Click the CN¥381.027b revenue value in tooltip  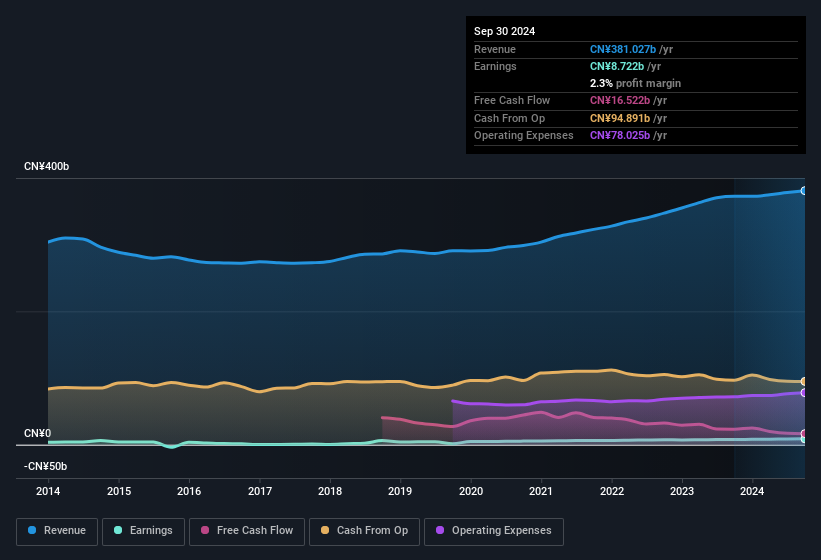point(623,49)
